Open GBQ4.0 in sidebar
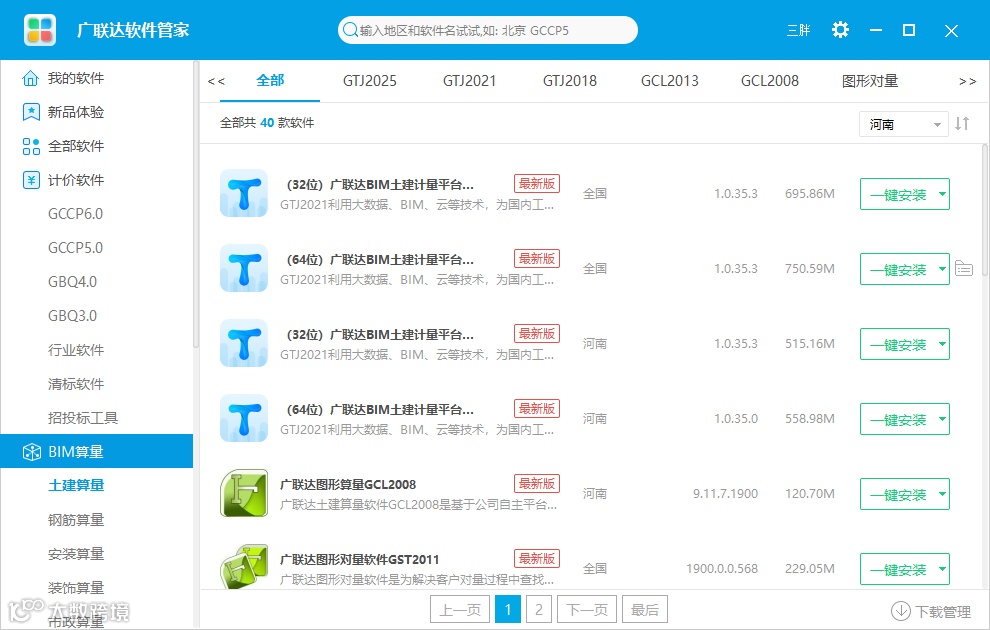 (x=73, y=282)
